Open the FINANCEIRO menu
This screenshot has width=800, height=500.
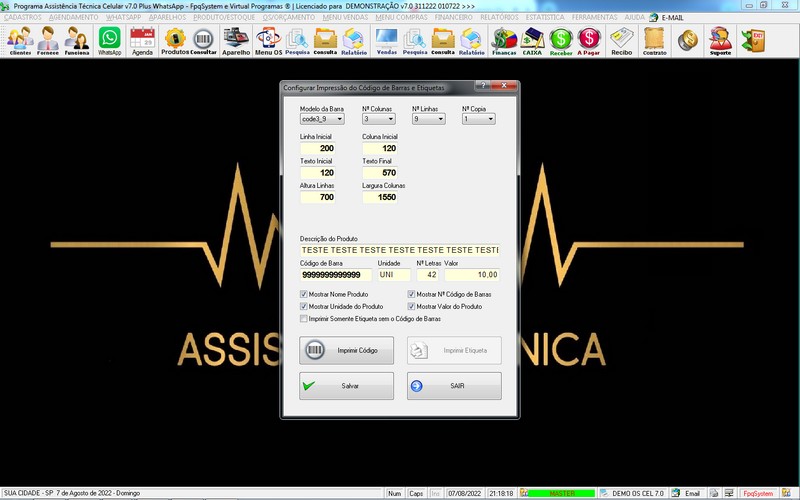(454, 17)
